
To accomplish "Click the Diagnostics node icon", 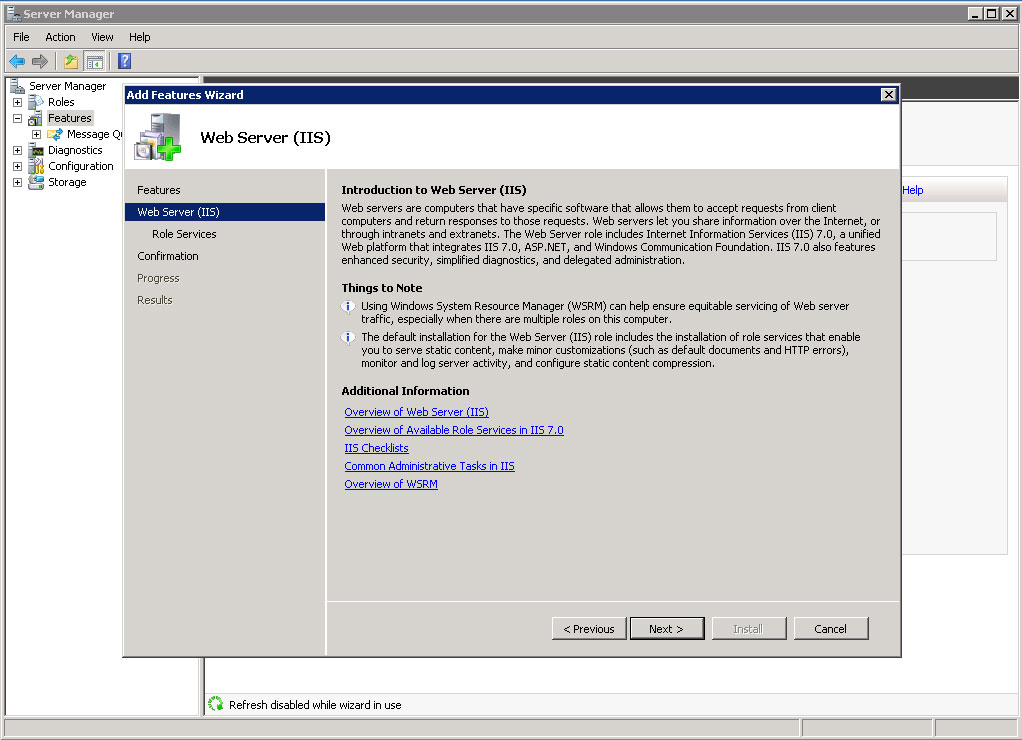I will [x=36, y=150].
